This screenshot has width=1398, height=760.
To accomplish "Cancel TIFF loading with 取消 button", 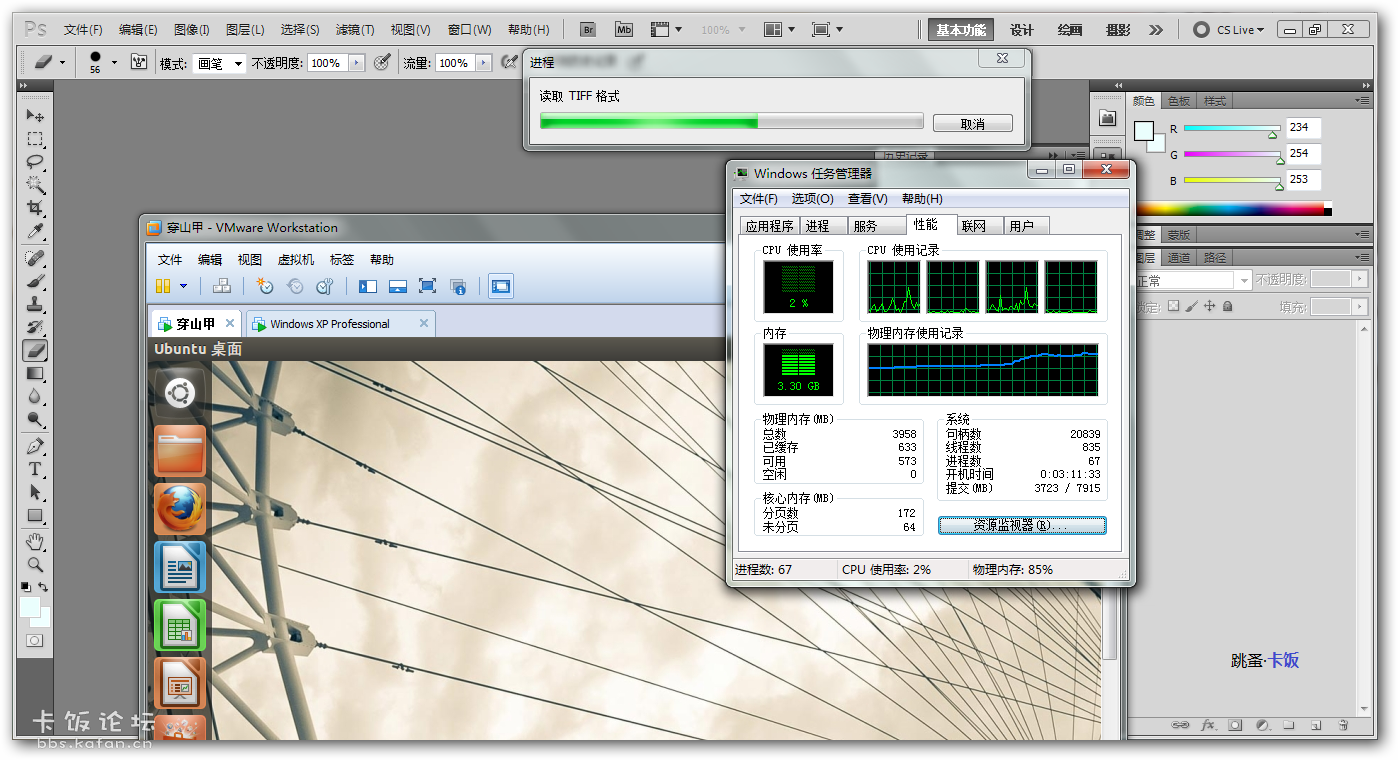I will (x=973, y=124).
